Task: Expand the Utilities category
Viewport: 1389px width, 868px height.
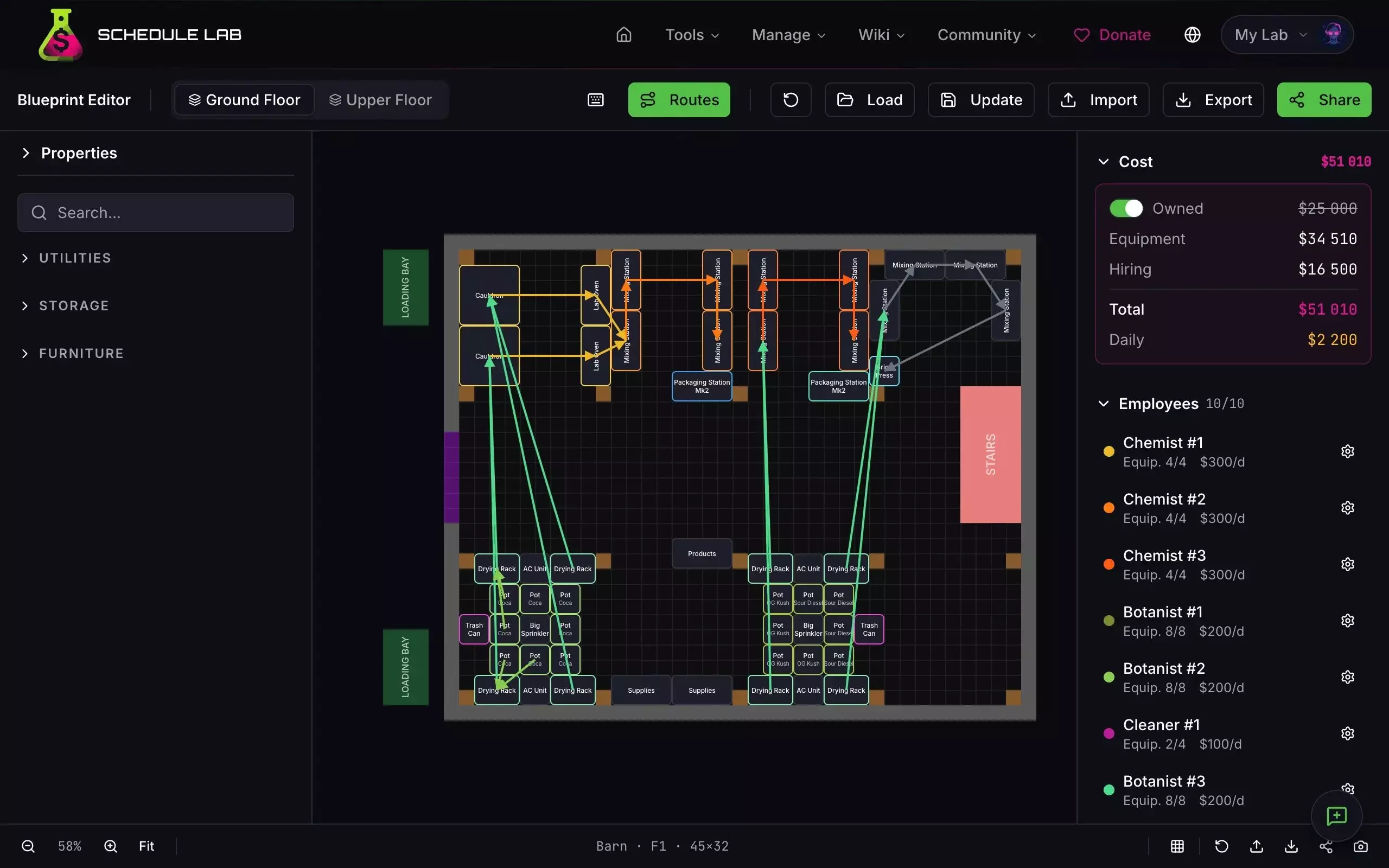Action: (x=75, y=258)
